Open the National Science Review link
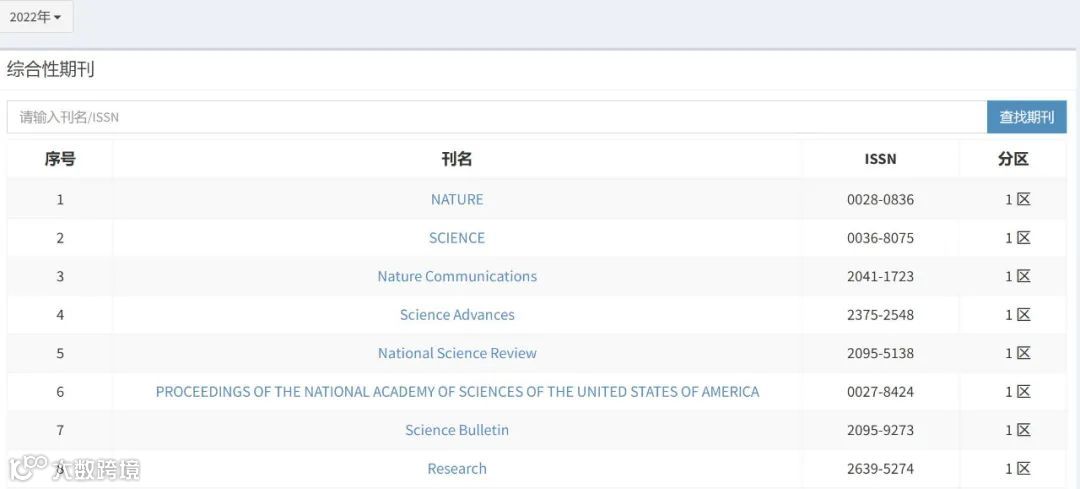The width and height of the screenshot is (1080, 489). (457, 353)
